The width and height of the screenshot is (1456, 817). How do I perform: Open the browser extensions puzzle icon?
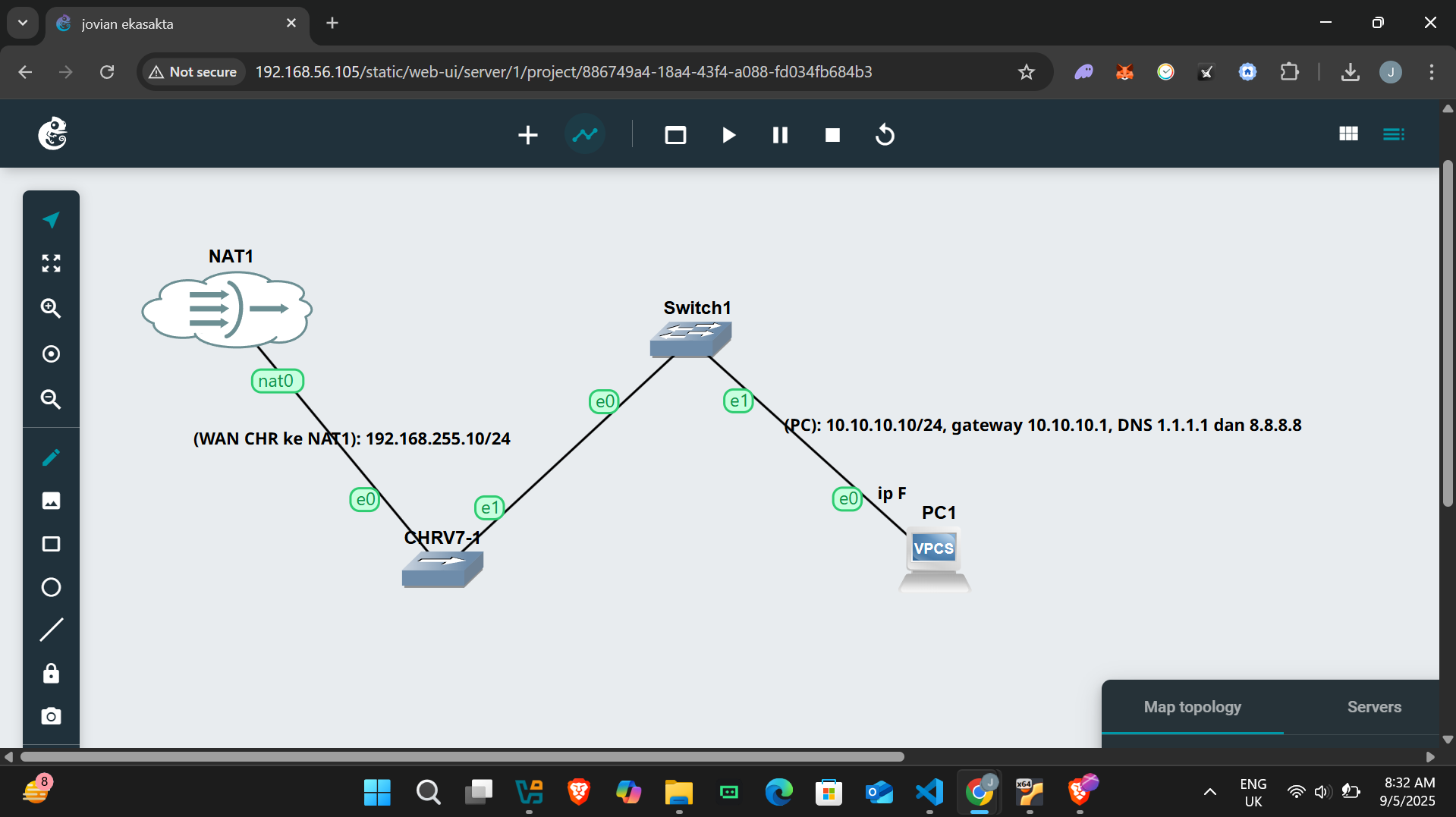pos(1289,72)
